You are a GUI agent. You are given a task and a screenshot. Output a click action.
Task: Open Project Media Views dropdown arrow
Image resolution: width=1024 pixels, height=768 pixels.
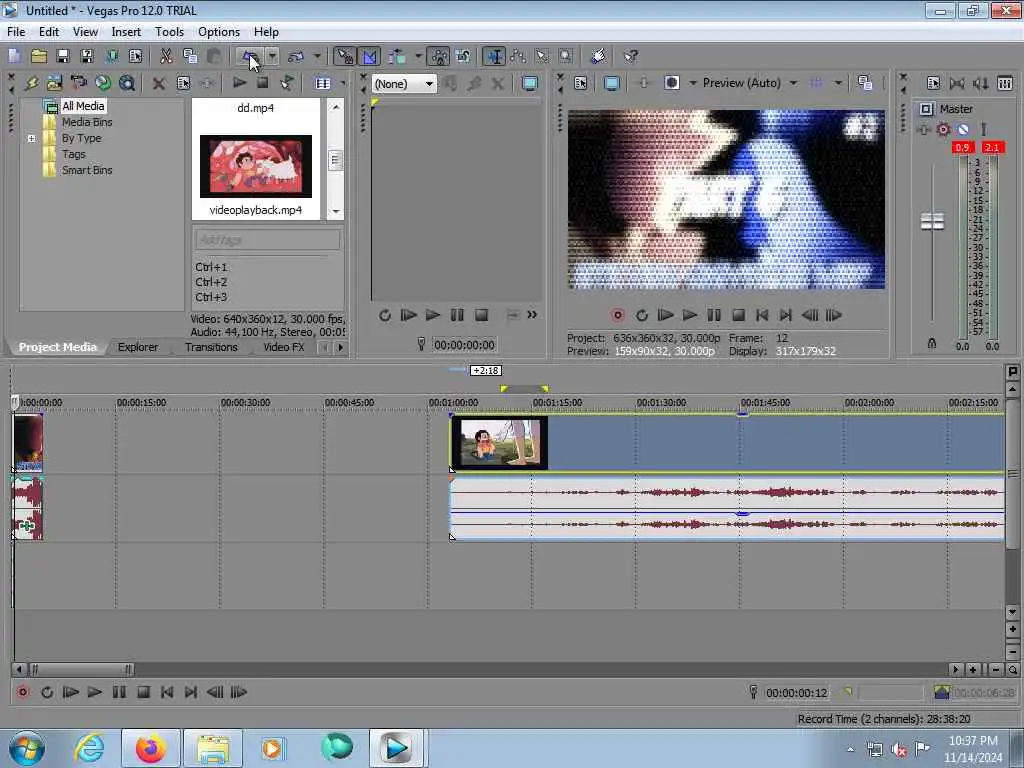[343, 83]
